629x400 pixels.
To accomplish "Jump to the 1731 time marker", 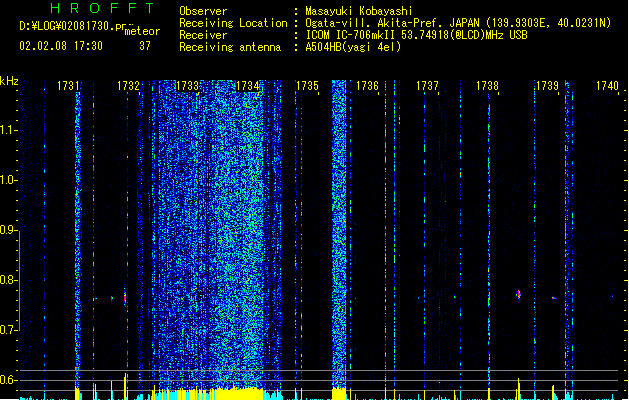I will 68,86.
